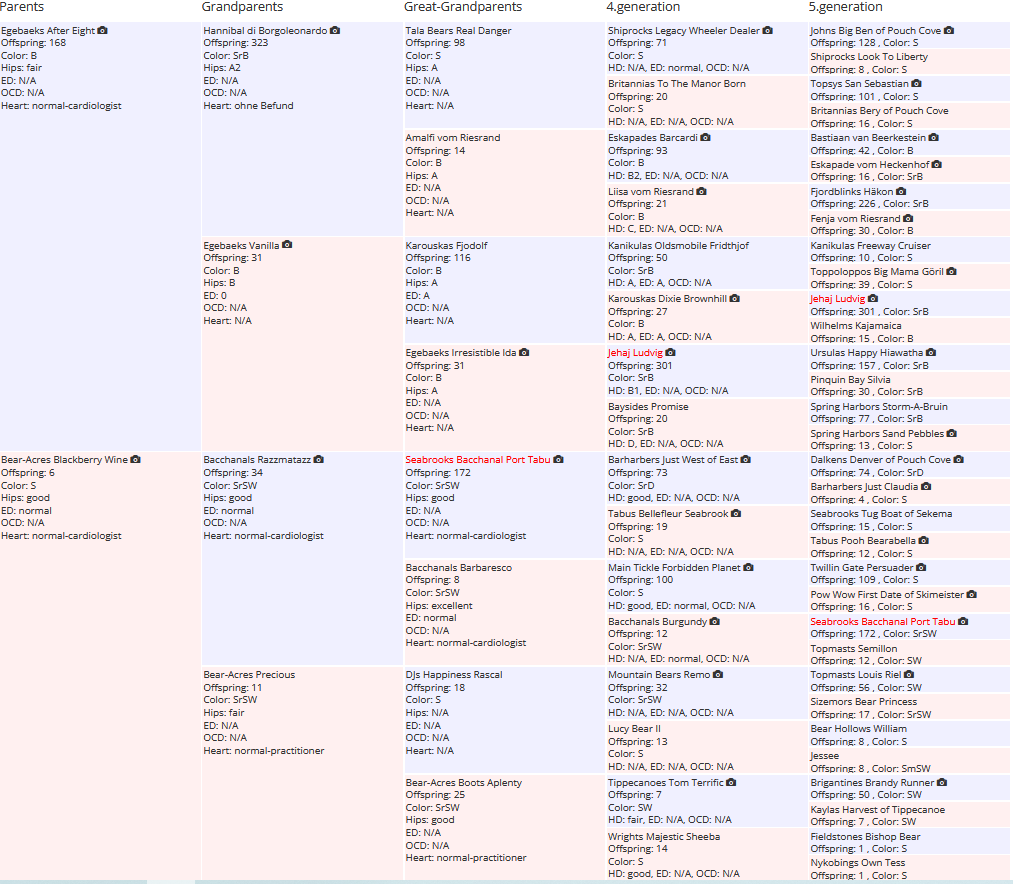Click photo icon next to Fjordblinks Häkon
This screenshot has width=1013, height=884.
pyautogui.click(x=901, y=191)
